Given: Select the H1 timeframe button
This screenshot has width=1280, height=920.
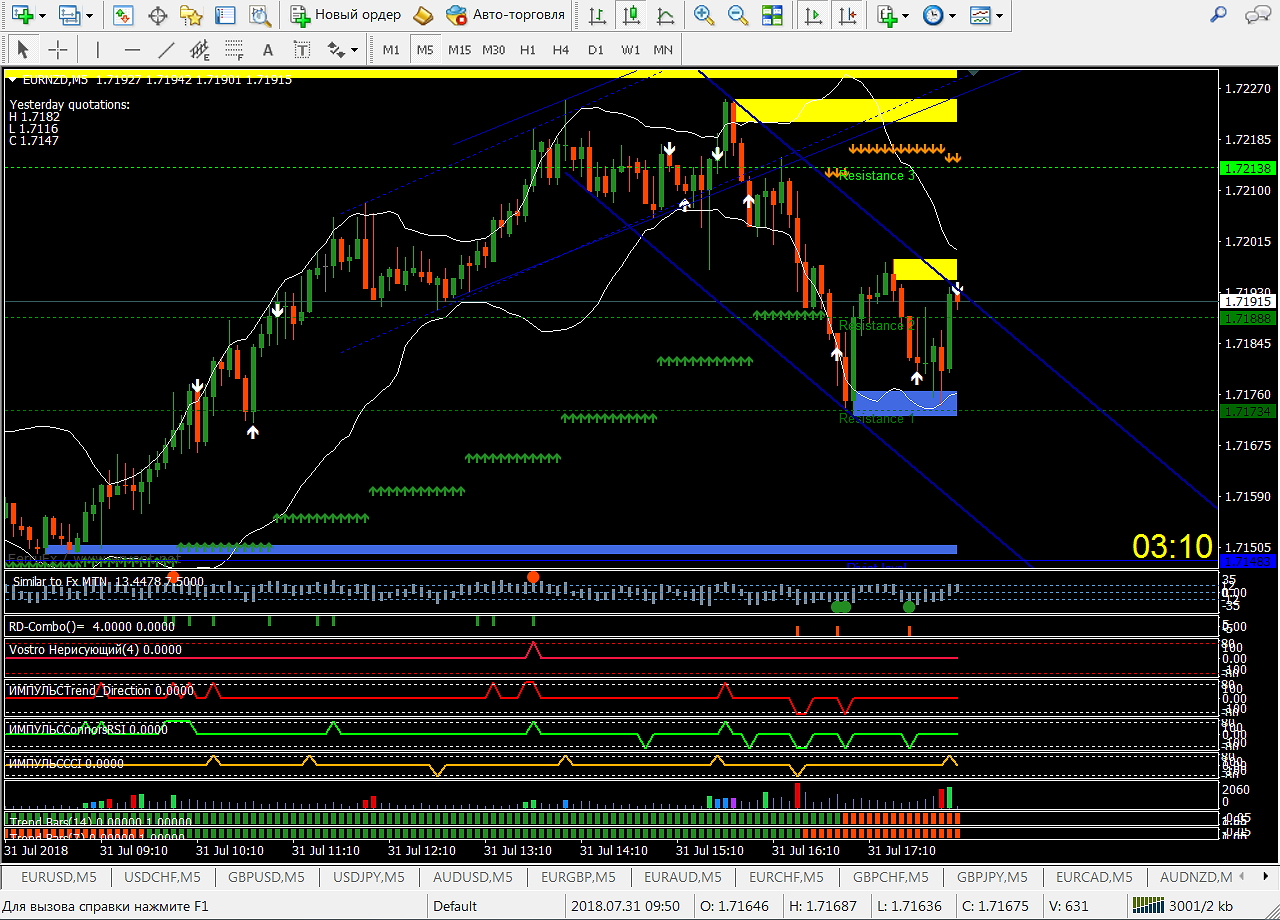Looking at the screenshot, I should coord(528,49).
